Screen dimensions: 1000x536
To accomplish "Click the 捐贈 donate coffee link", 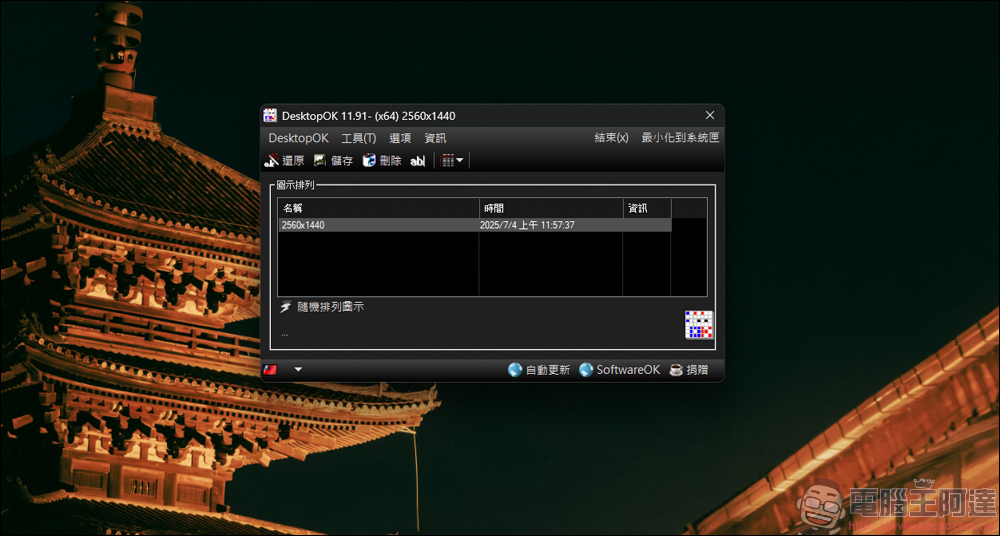I will tap(689, 370).
